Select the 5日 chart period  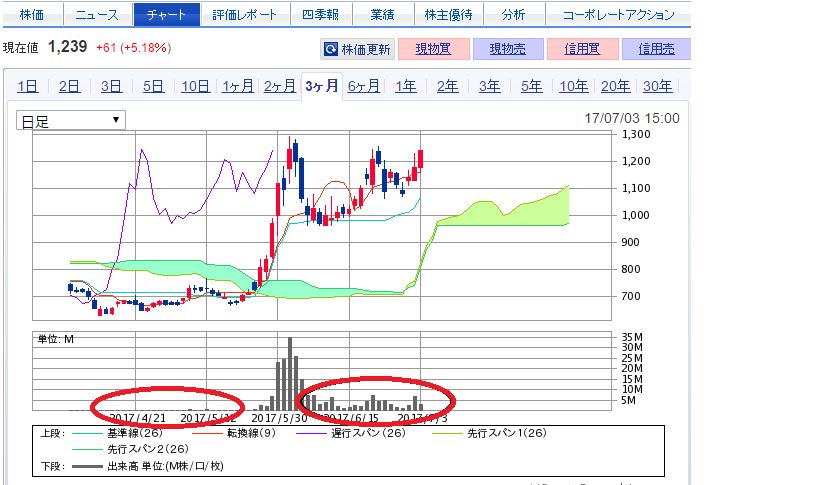pyautogui.click(x=153, y=86)
